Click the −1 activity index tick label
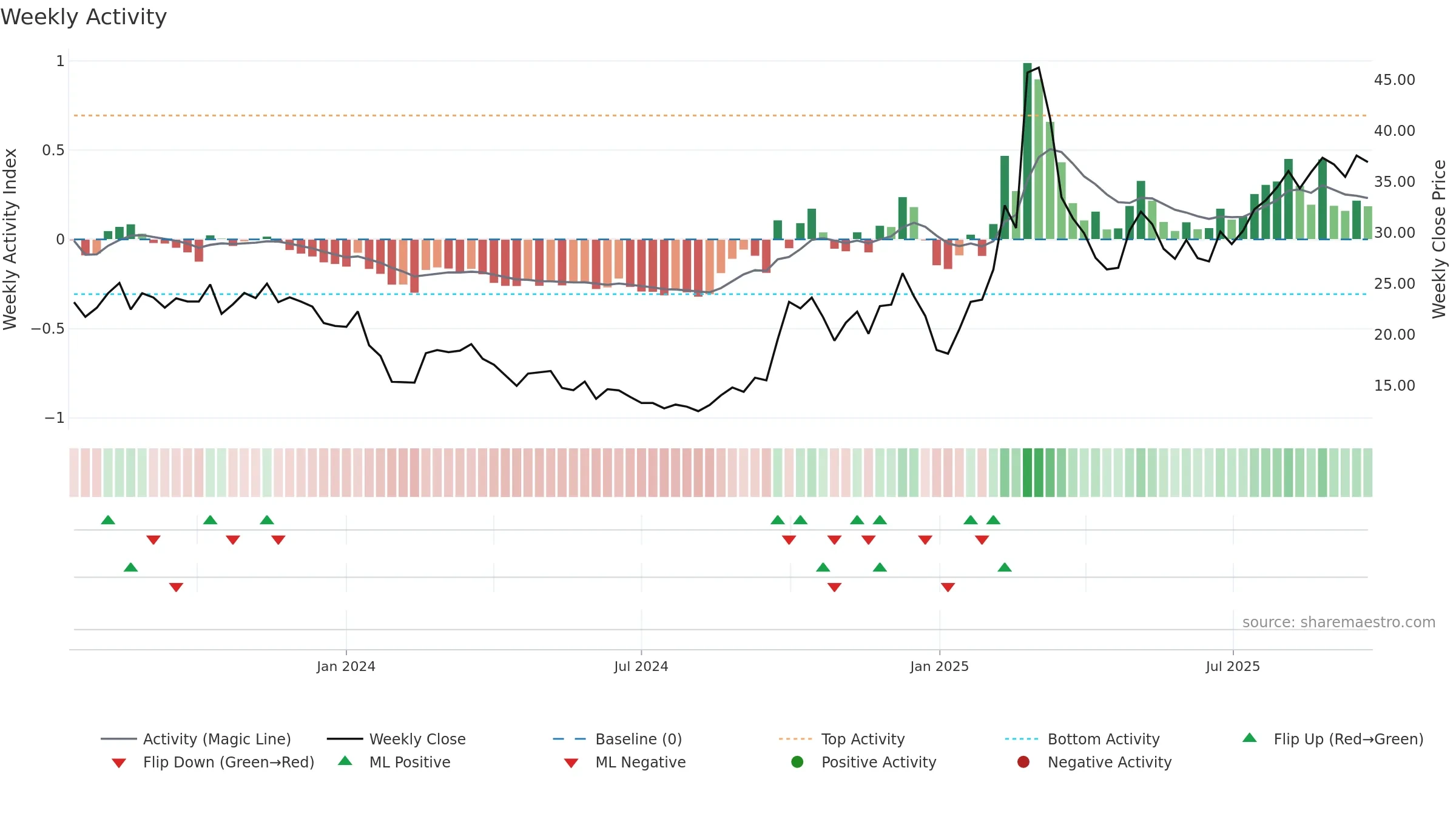Screen dimensions: 1456x819 [x=54, y=418]
